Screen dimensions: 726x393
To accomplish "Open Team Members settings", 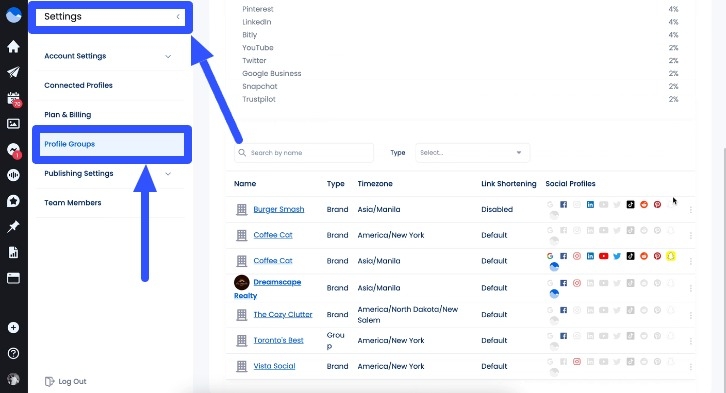I will tap(73, 202).
